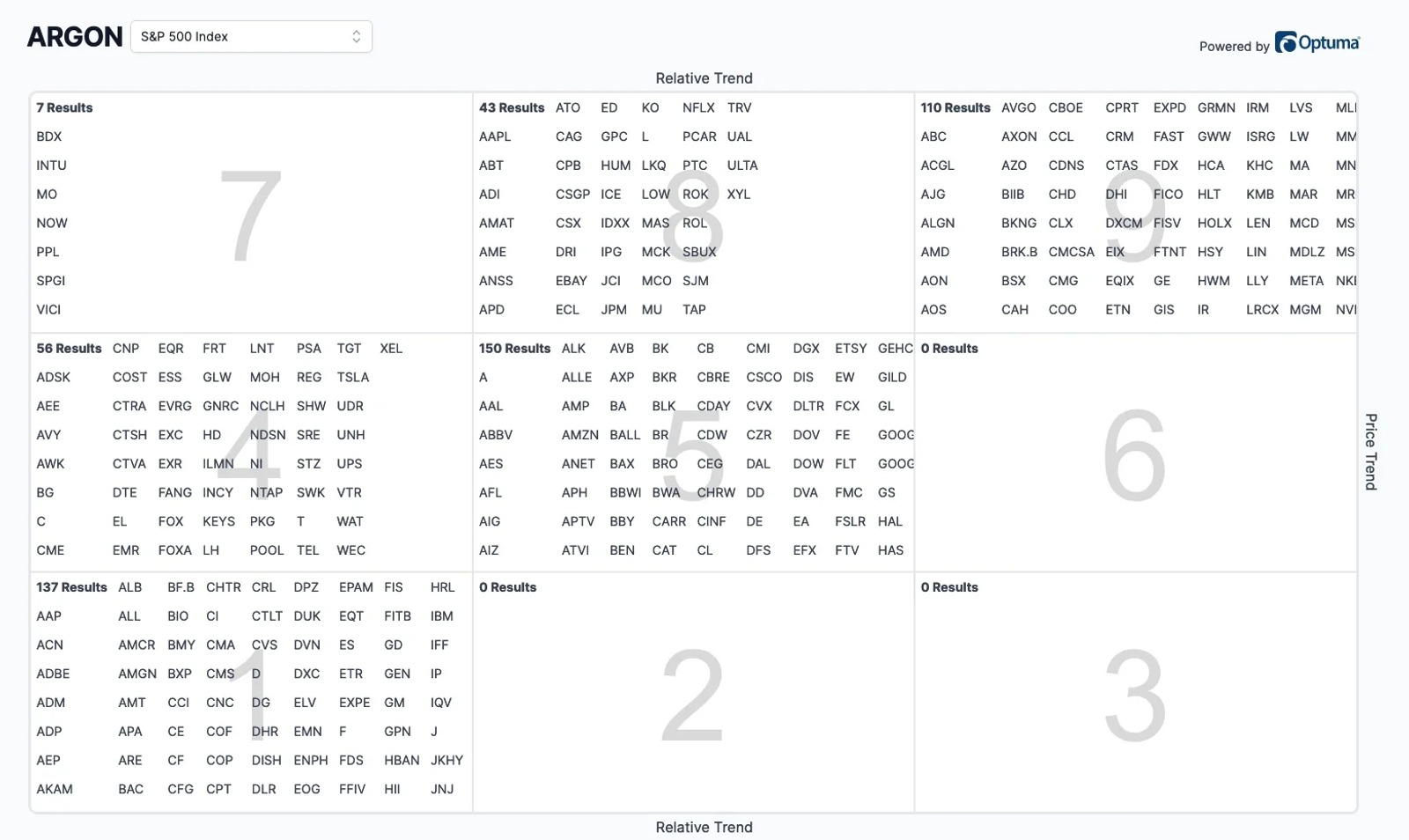Click ticker DIS
This screenshot has height=840, width=1409.
(x=803, y=377)
